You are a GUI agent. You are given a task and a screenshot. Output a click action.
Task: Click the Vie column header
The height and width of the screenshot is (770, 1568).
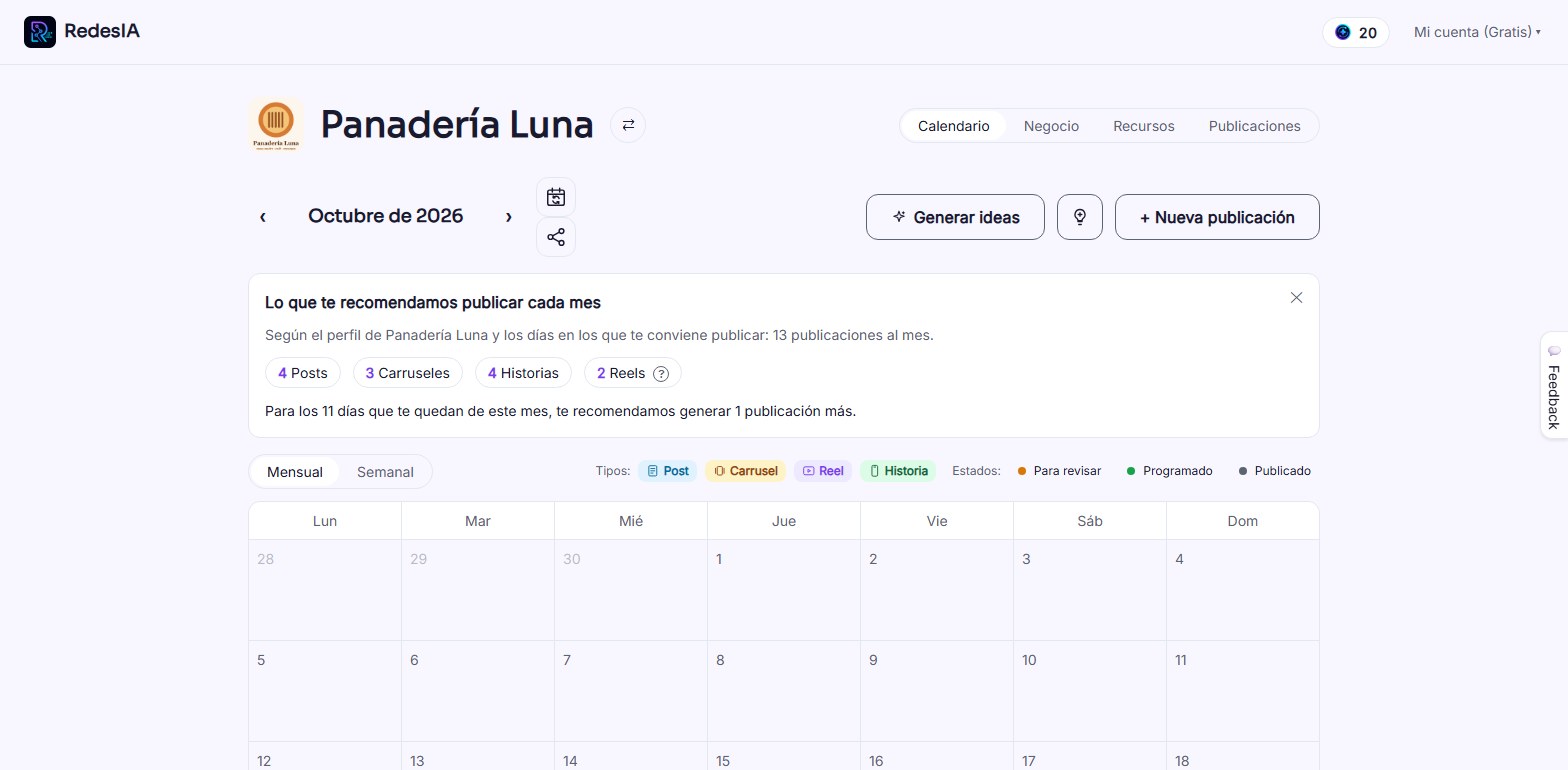pyautogui.click(x=937, y=521)
